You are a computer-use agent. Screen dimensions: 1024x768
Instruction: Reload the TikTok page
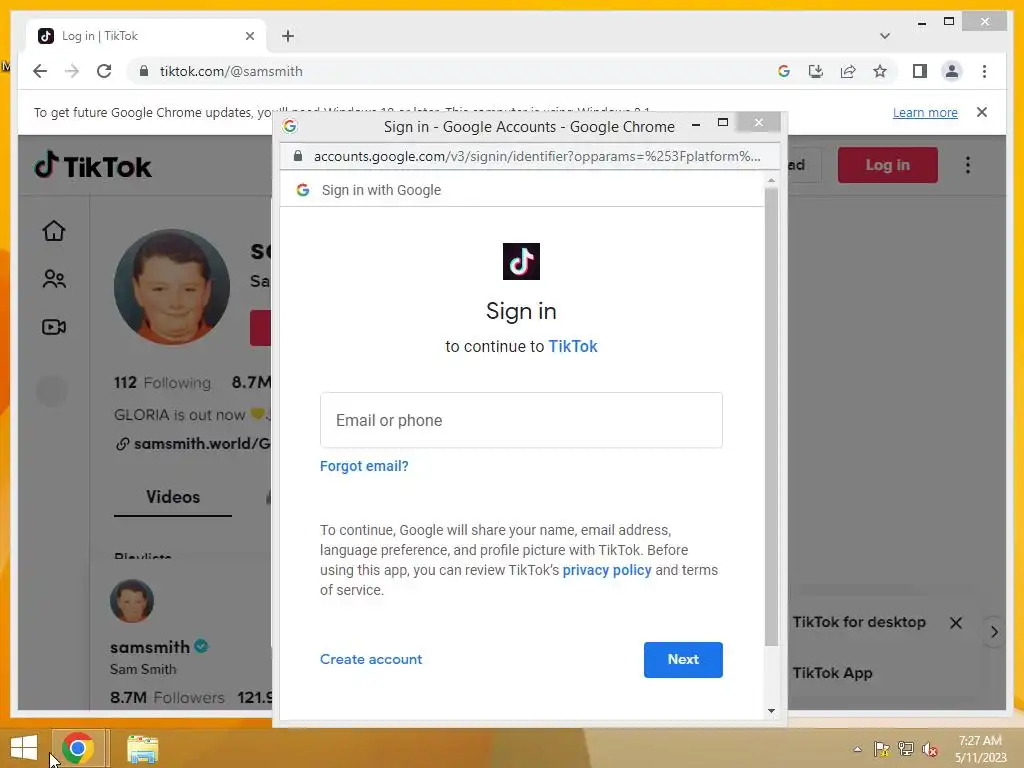point(104,71)
